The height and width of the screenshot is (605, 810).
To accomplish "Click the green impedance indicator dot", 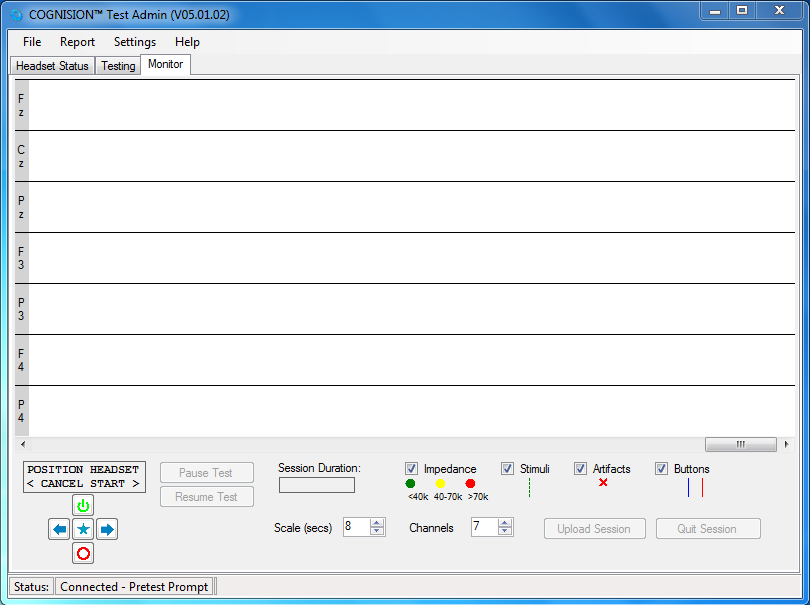I will [x=411, y=484].
